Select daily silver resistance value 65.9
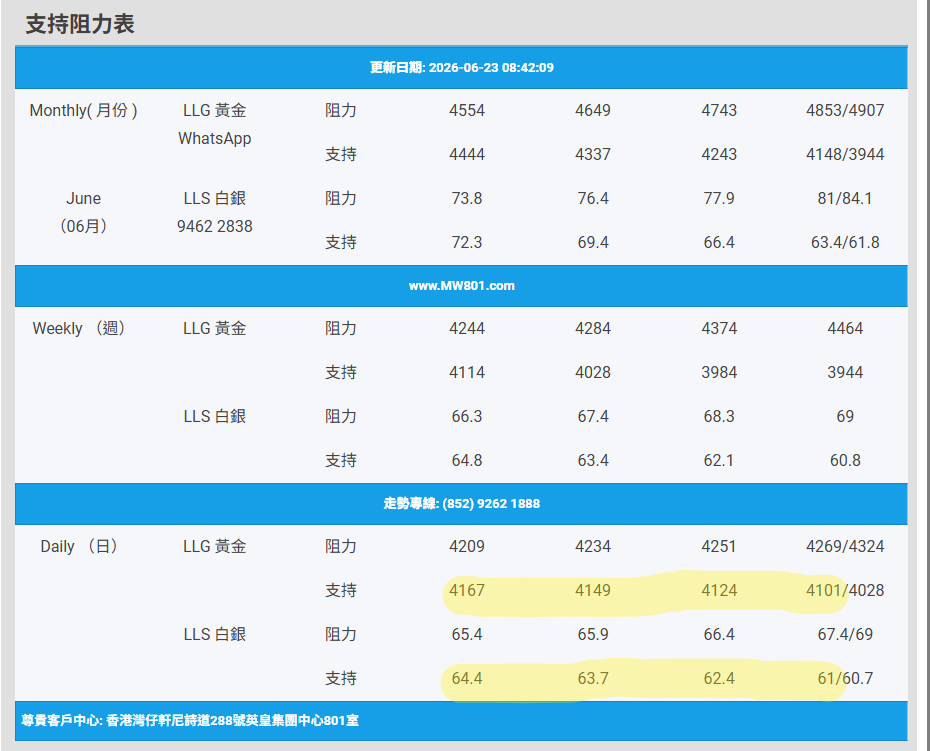This screenshot has width=930, height=751. [x=593, y=634]
